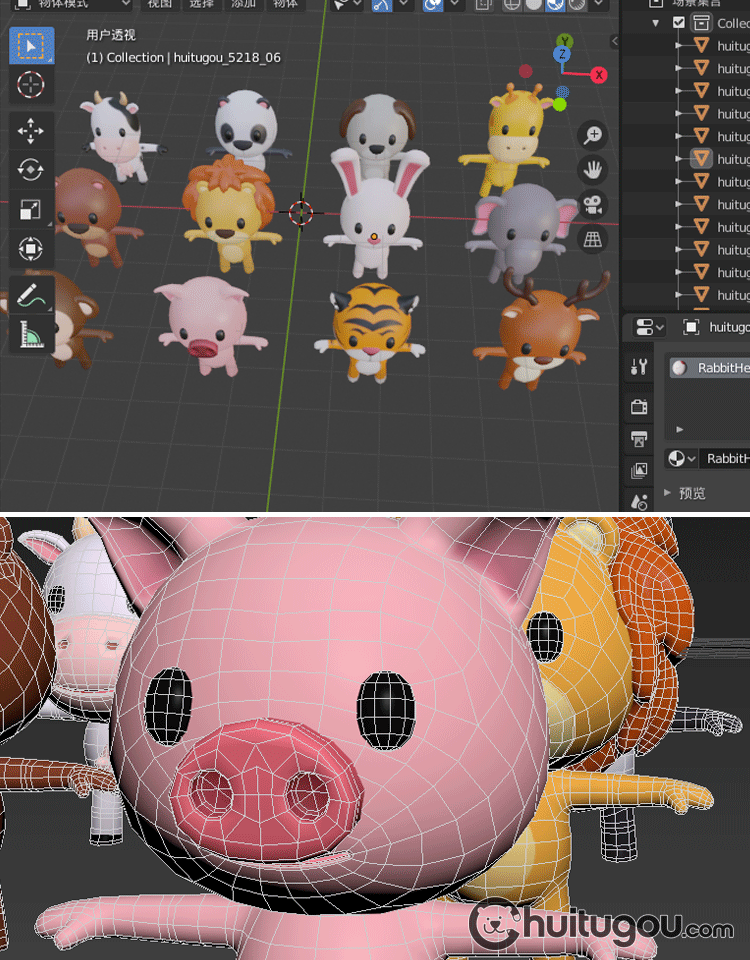Click the RabbitH material name field

click(x=724, y=458)
